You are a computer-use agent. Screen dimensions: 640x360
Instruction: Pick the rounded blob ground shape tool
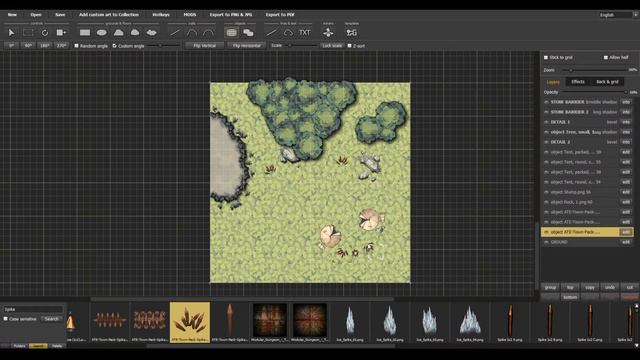tap(135, 33)
